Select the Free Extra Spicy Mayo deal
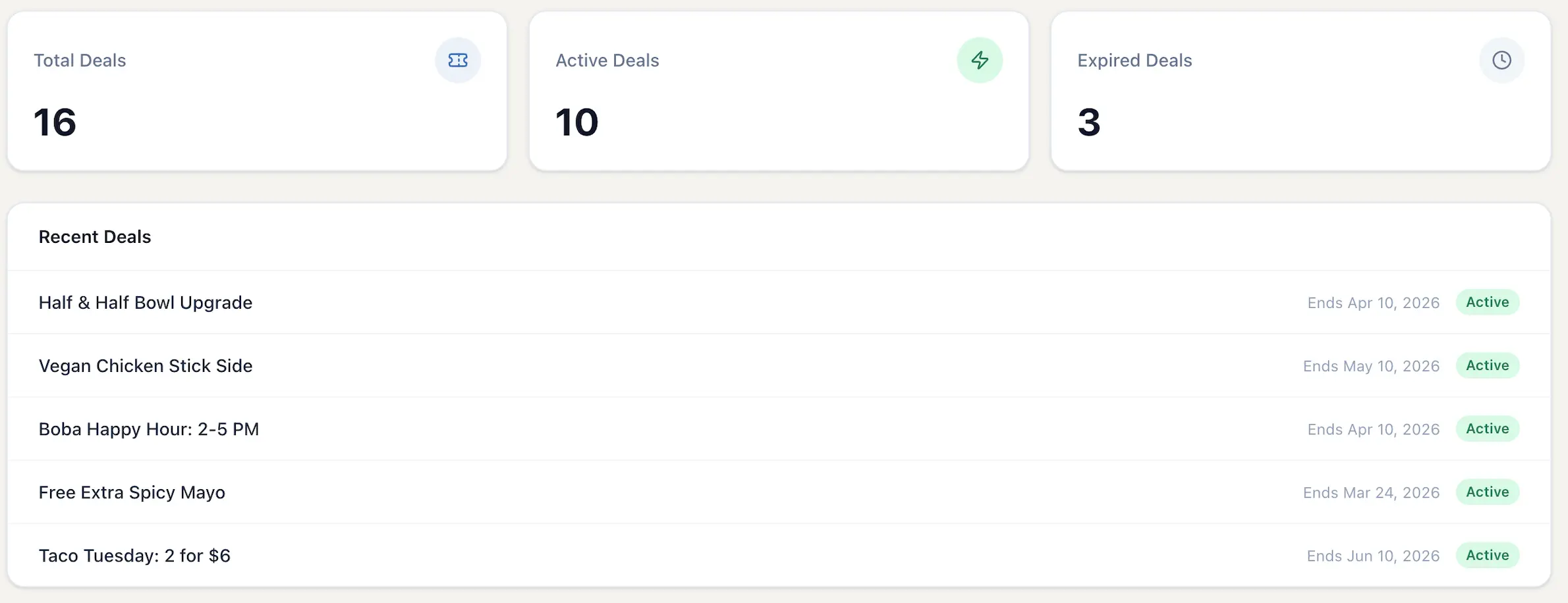Screen dimensions: 1568x603 click(132, 492)
